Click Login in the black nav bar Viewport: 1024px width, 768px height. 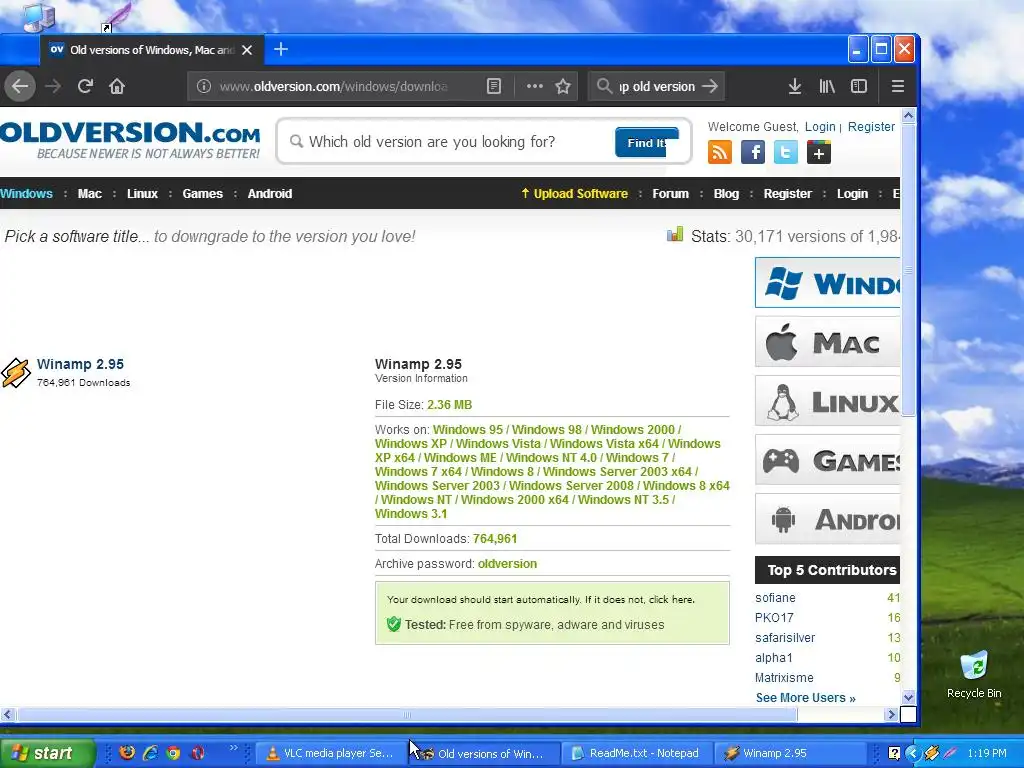click(x=852, y=193)
